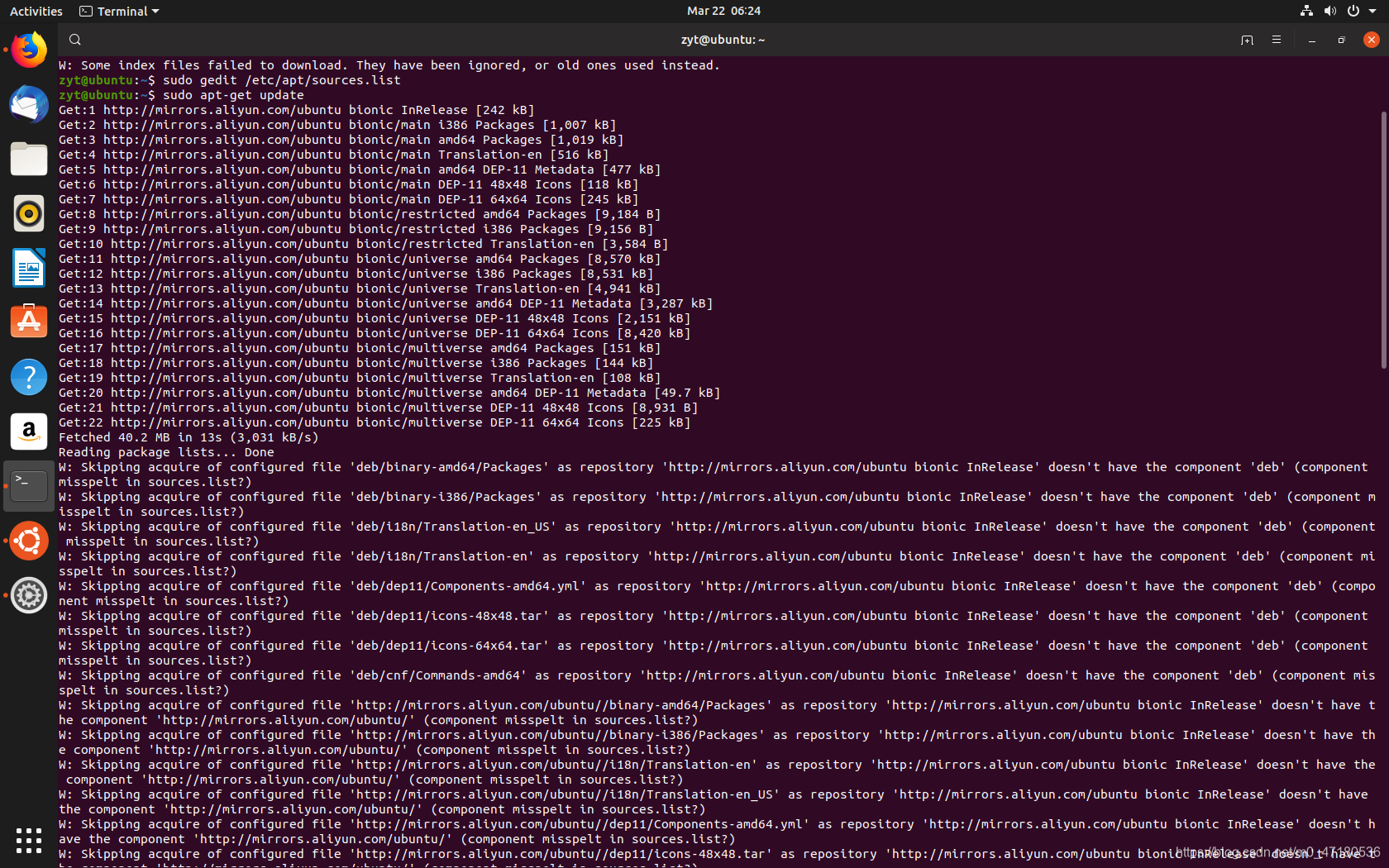The height and width of the screenshot is (868, 1389).
Task: Click the warning about 'deb/i18n/Translation-en_US'
Action: [717, 534]
